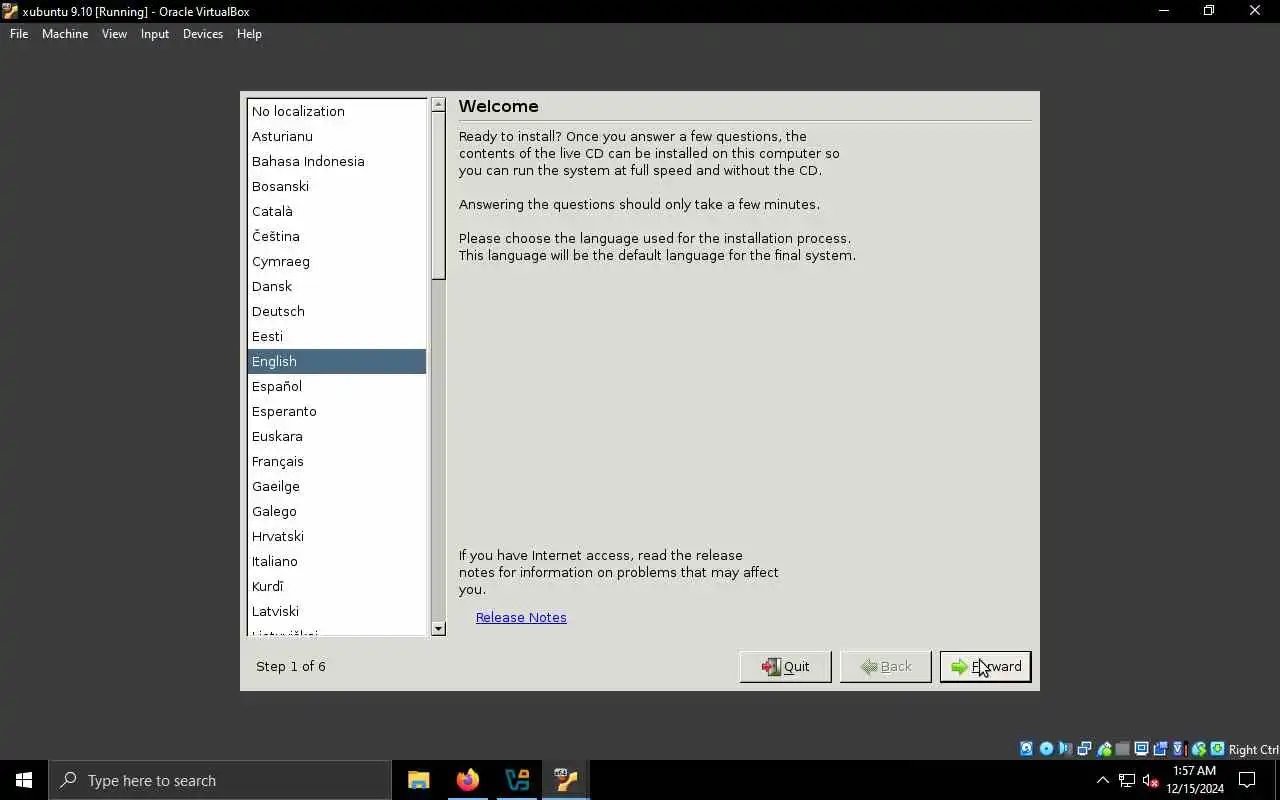Click the virtualization V icon in VirtualBox status bar
1280x800 pixels.
click(x=1179, y=749)
